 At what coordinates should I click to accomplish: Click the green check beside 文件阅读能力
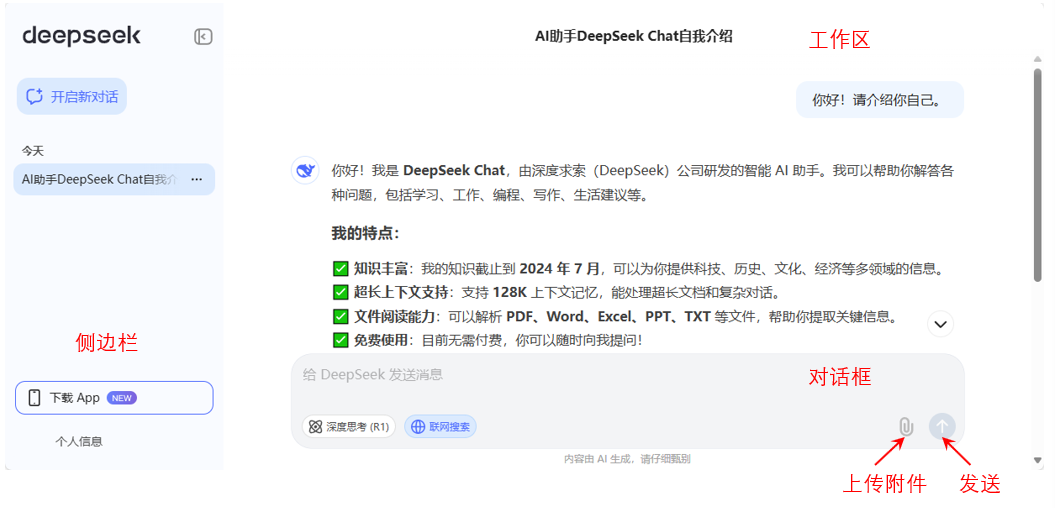pos(340,316)
